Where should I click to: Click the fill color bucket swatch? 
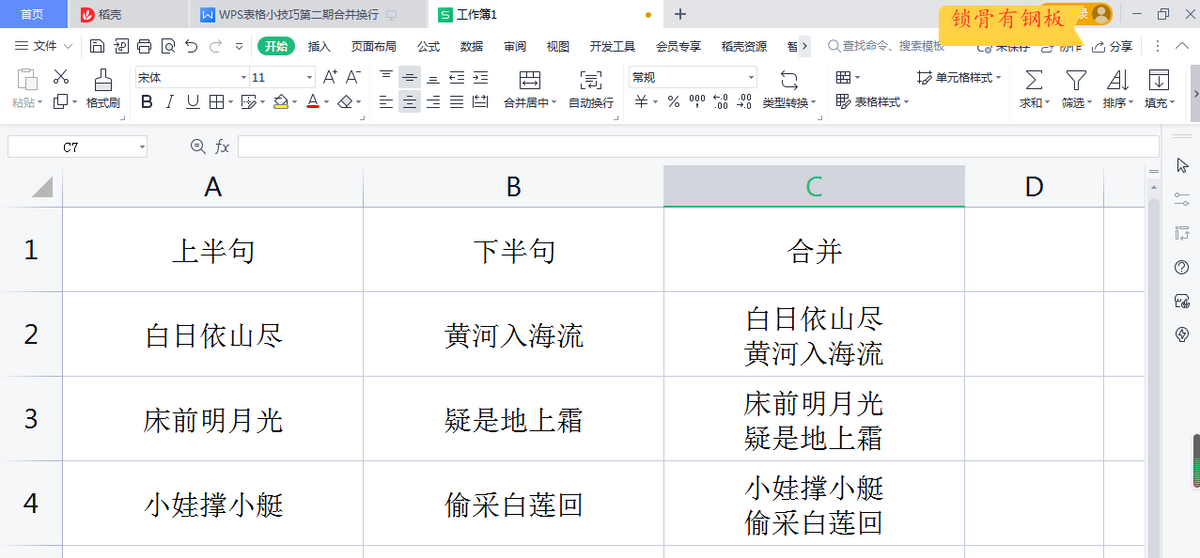click(x=281, y=101)
